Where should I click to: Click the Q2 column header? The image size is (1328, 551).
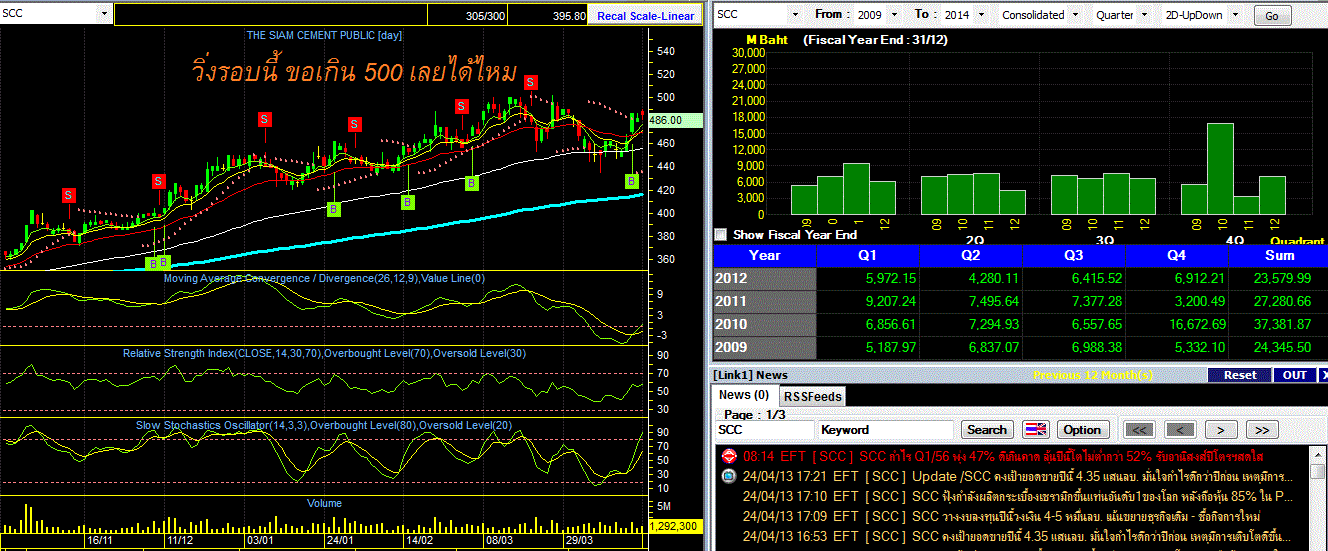[971, 255]
